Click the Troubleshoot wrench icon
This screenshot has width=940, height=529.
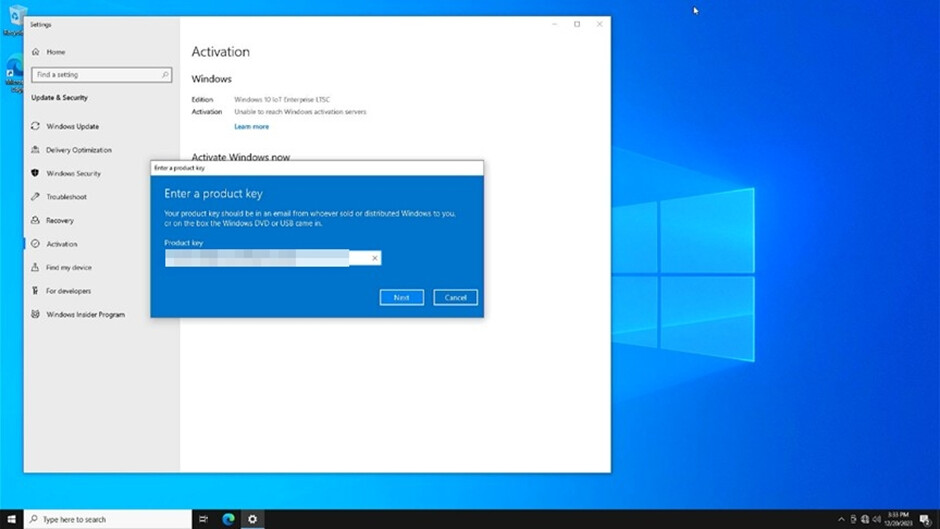click(35, 196)
